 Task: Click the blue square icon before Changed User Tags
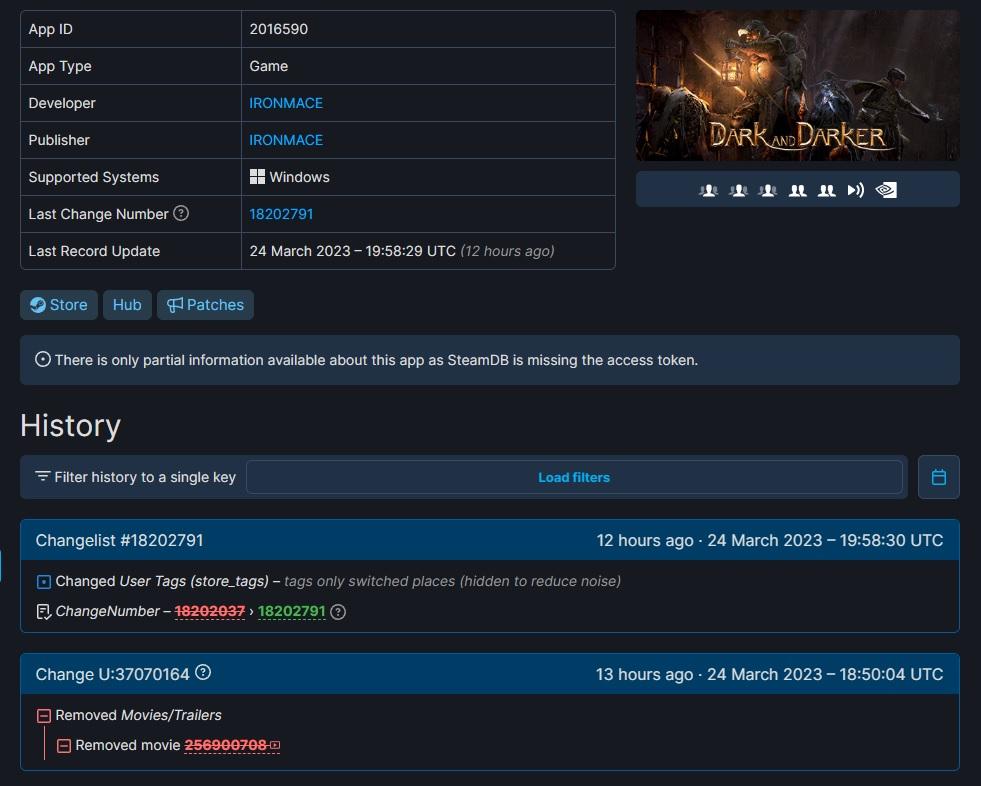(43, 581)
